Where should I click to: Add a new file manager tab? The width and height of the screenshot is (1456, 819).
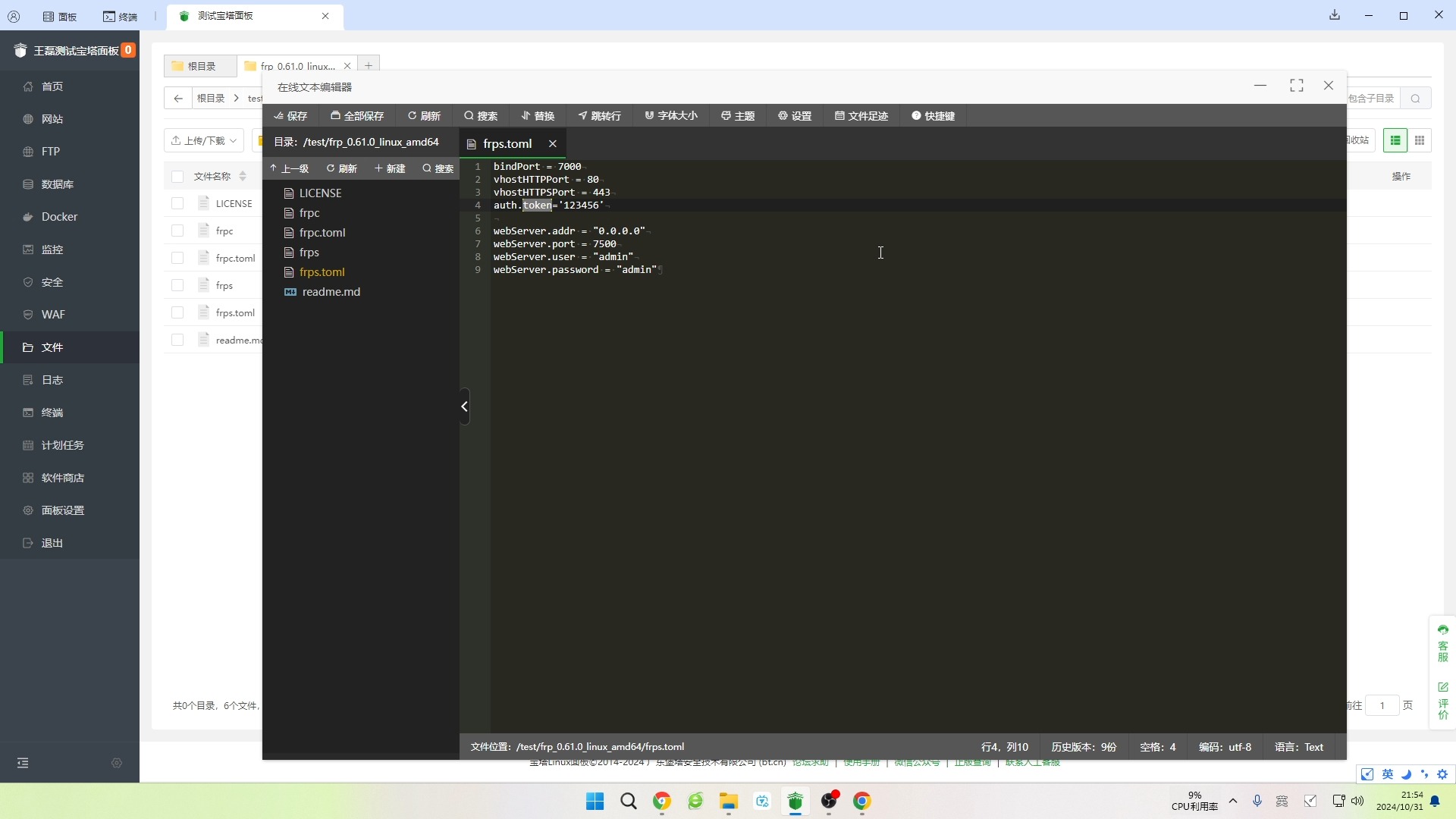click(369, 66)
